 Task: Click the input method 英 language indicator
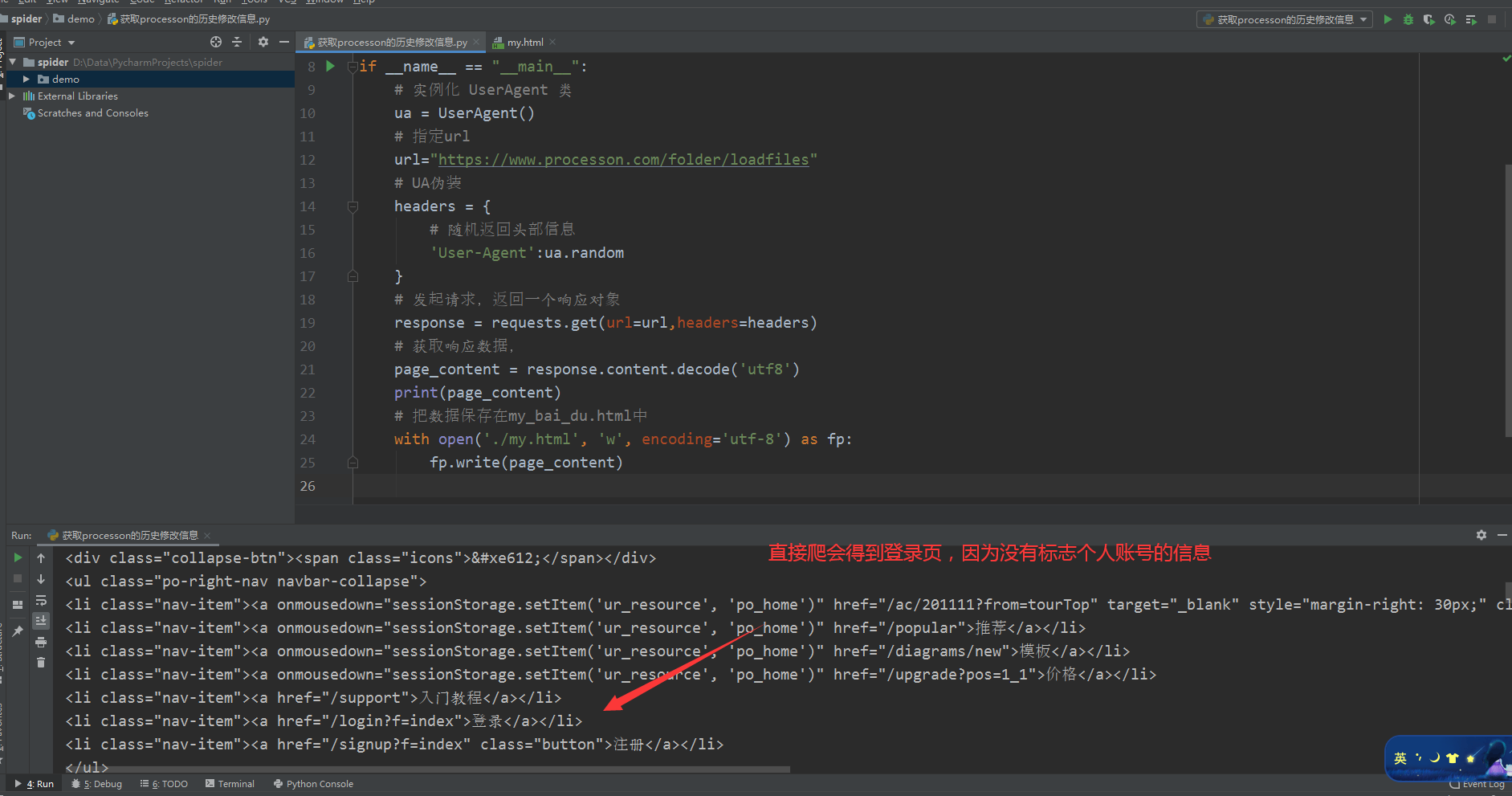[x=1400, y=758]
